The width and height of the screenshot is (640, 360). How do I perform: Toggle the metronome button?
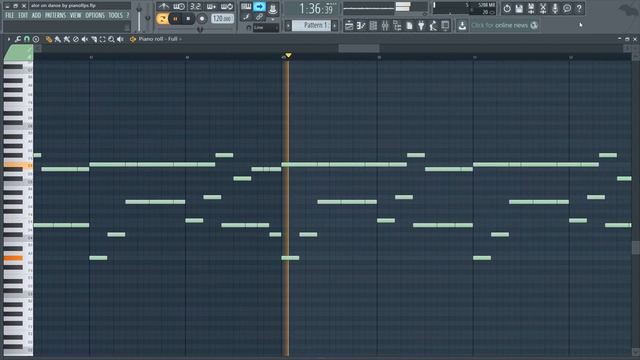[163, 7]
